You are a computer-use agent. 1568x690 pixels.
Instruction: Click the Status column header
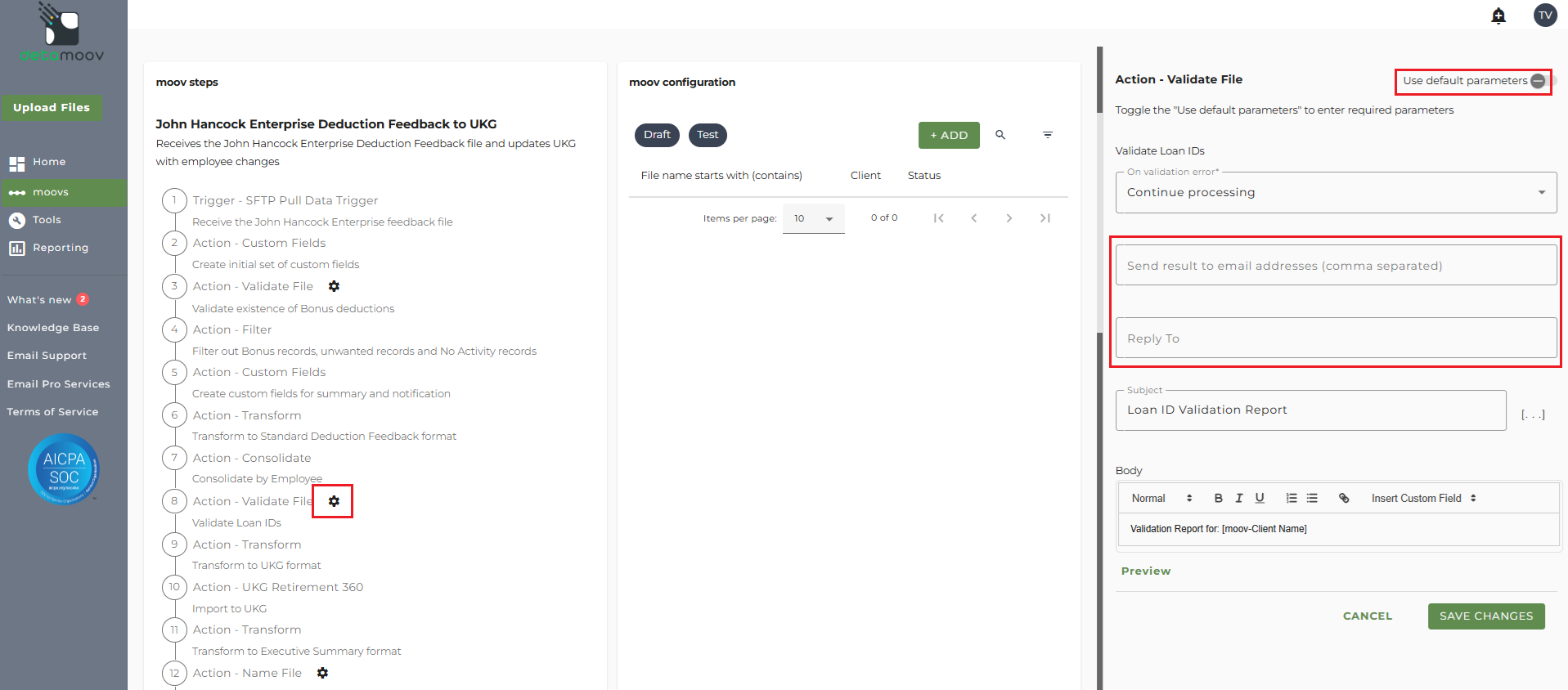tap(924, 176)
